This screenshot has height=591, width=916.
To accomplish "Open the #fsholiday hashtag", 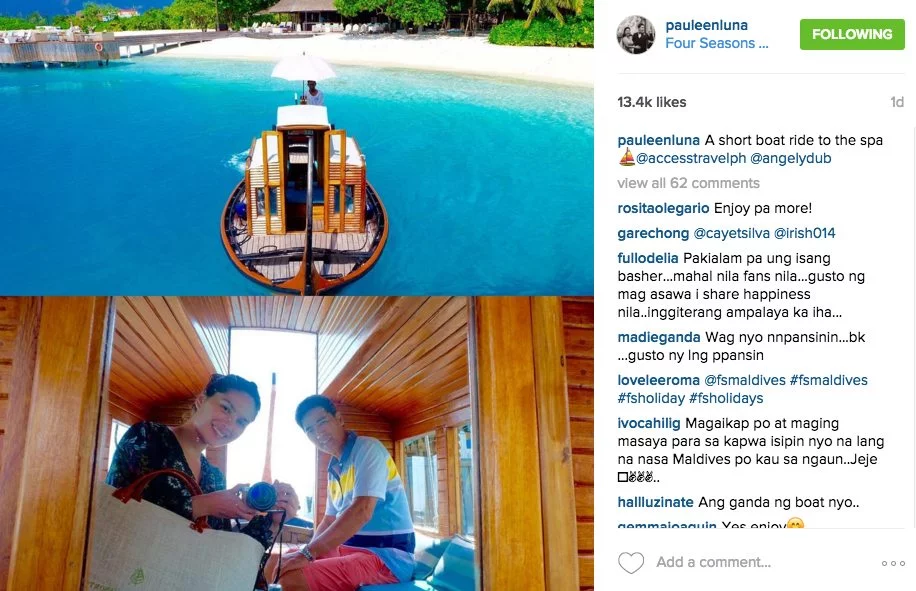I will coord(651,398).
